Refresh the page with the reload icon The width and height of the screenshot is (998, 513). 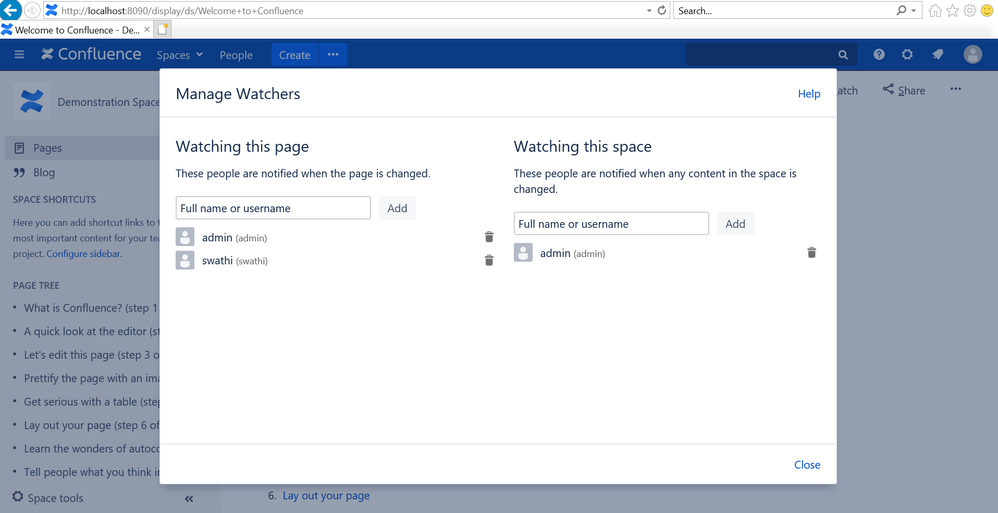(x=661, y=10)
